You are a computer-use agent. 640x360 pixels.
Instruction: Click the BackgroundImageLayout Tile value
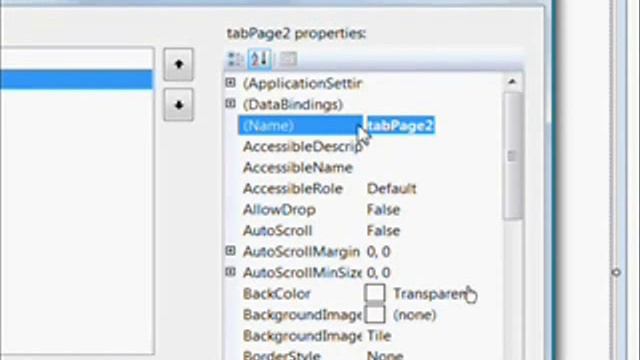coord(379,336)
